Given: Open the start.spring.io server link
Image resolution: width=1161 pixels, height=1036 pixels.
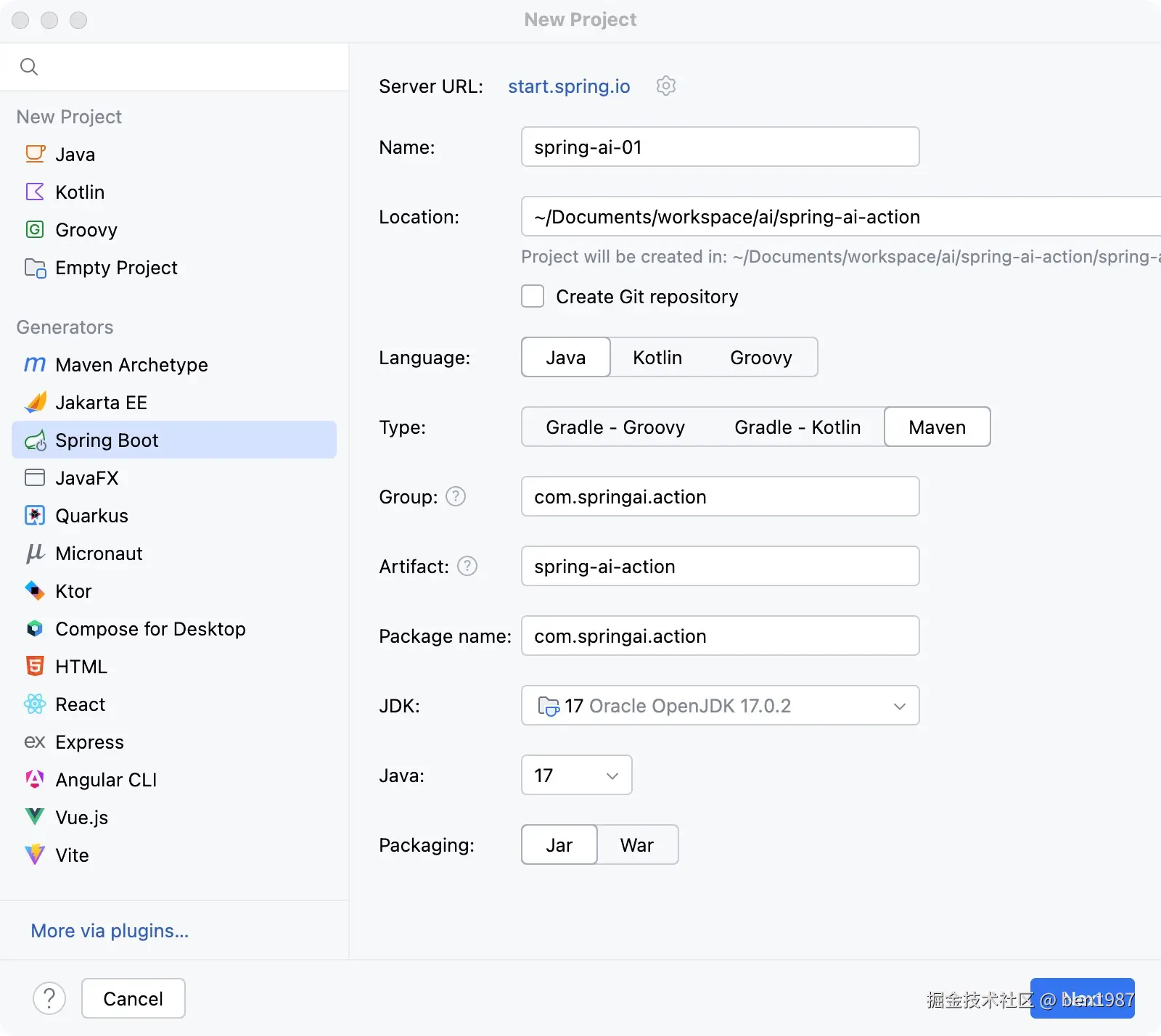Looking at the screenshot, I should pos(569,86).
